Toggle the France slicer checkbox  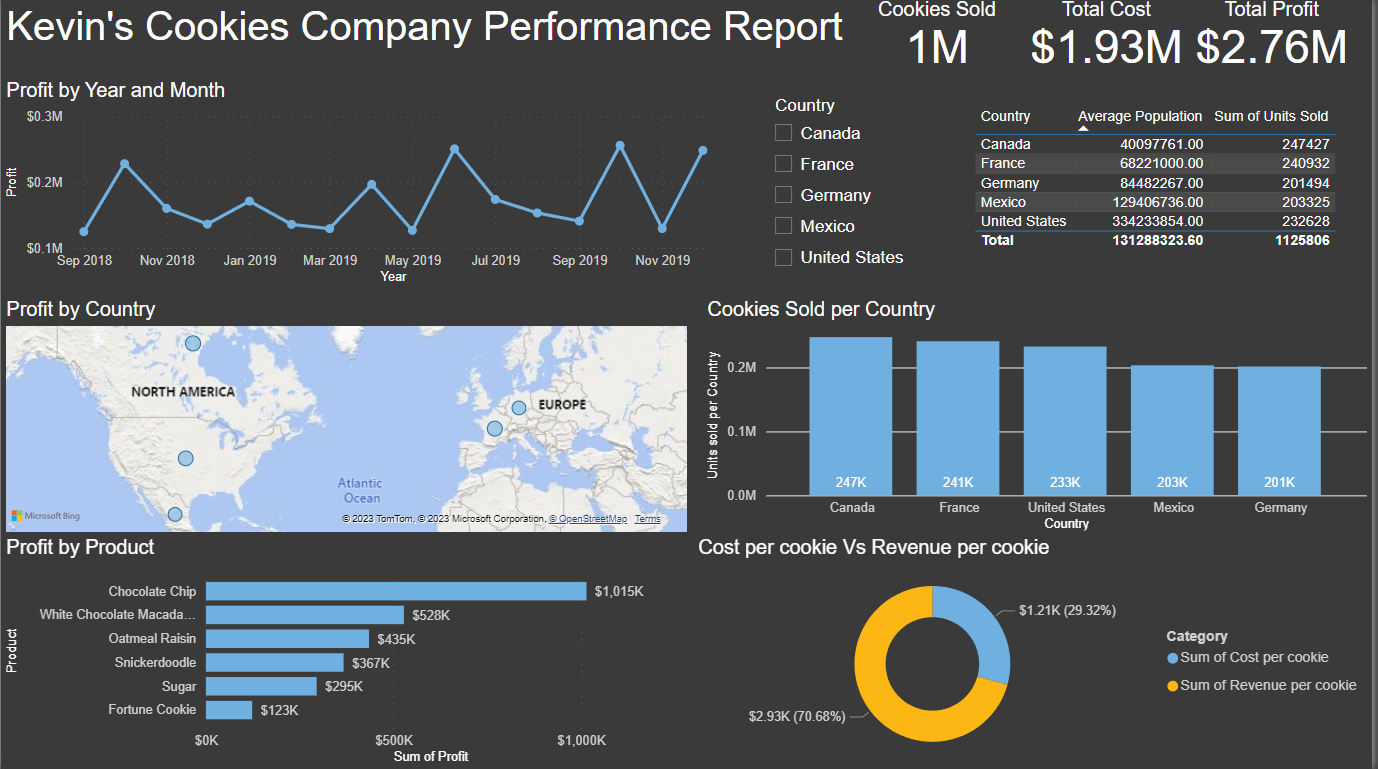[x=784, y=164]
